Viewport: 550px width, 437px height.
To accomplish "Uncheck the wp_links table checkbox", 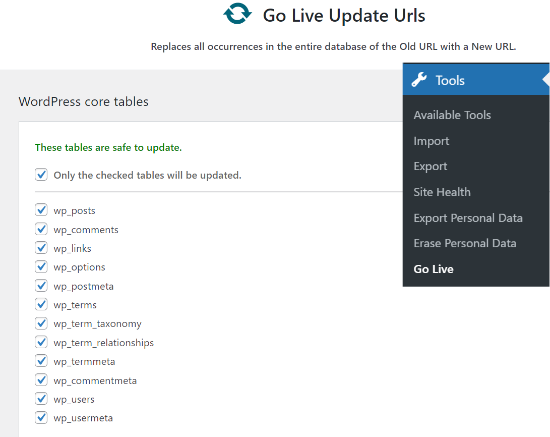I will (x=41, y=248).
